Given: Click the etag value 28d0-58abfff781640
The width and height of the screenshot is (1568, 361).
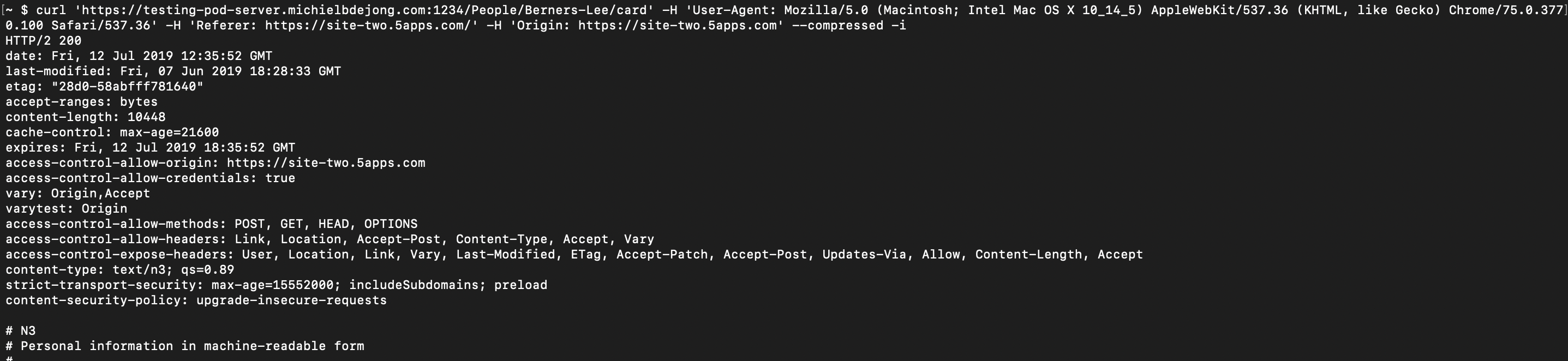Looking at the screenshot, I should pos(127,87).
